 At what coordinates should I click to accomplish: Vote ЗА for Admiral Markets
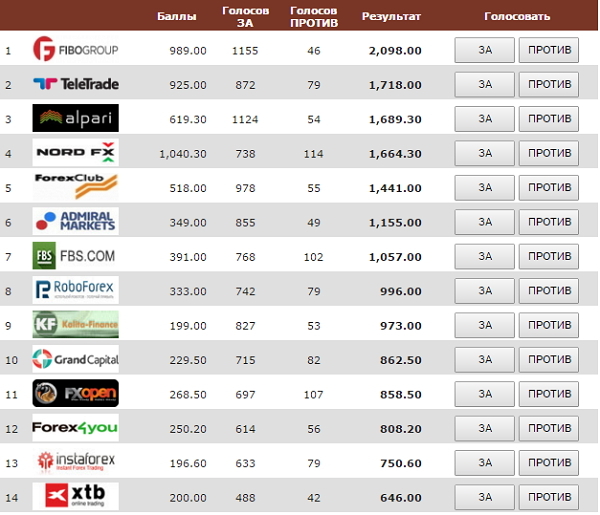point(484,222)
